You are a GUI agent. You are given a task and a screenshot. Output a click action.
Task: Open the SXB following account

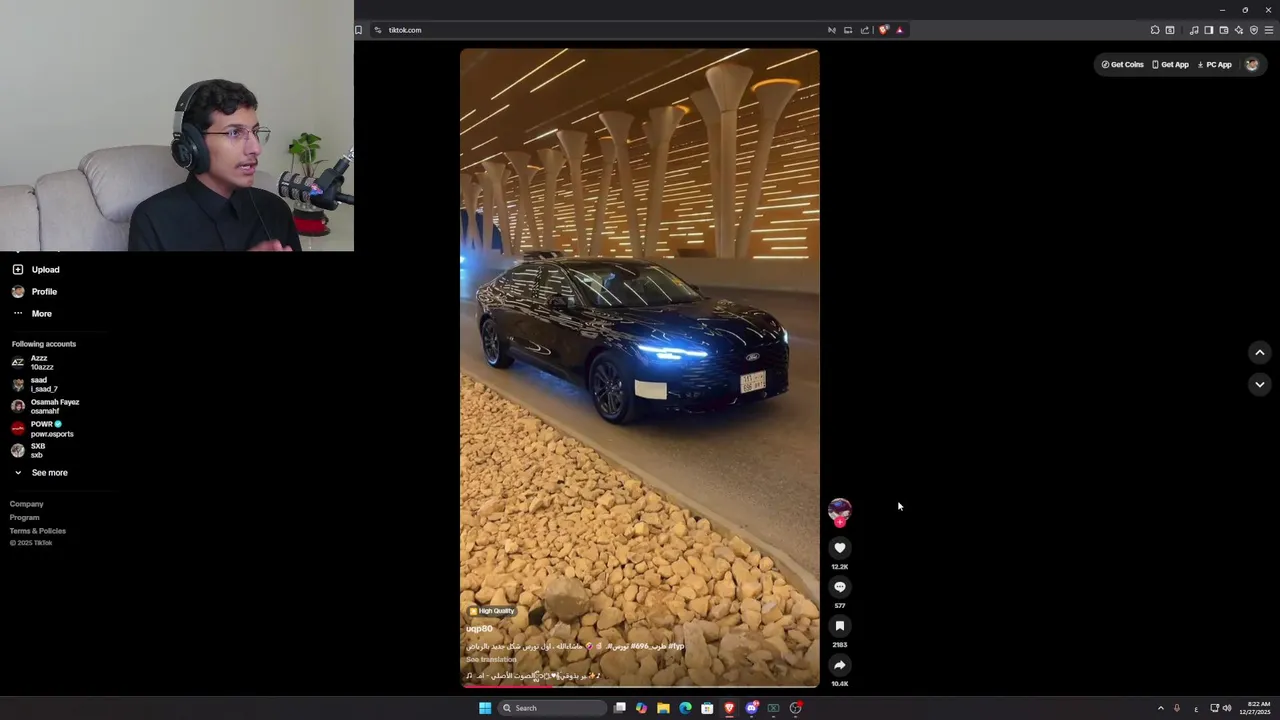28,451
